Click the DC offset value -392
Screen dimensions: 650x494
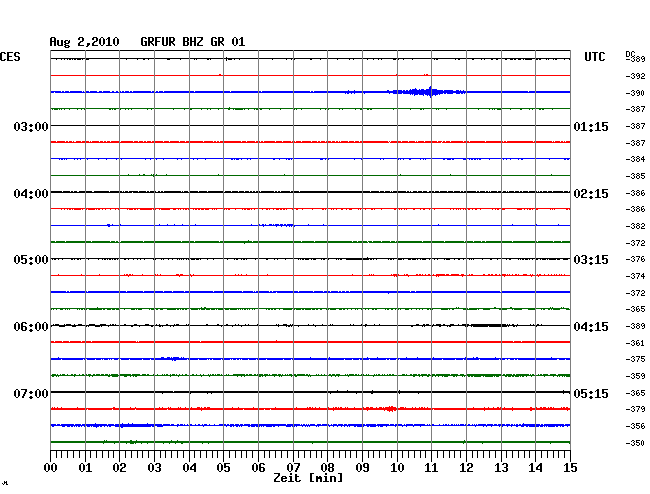coord(635,76)
